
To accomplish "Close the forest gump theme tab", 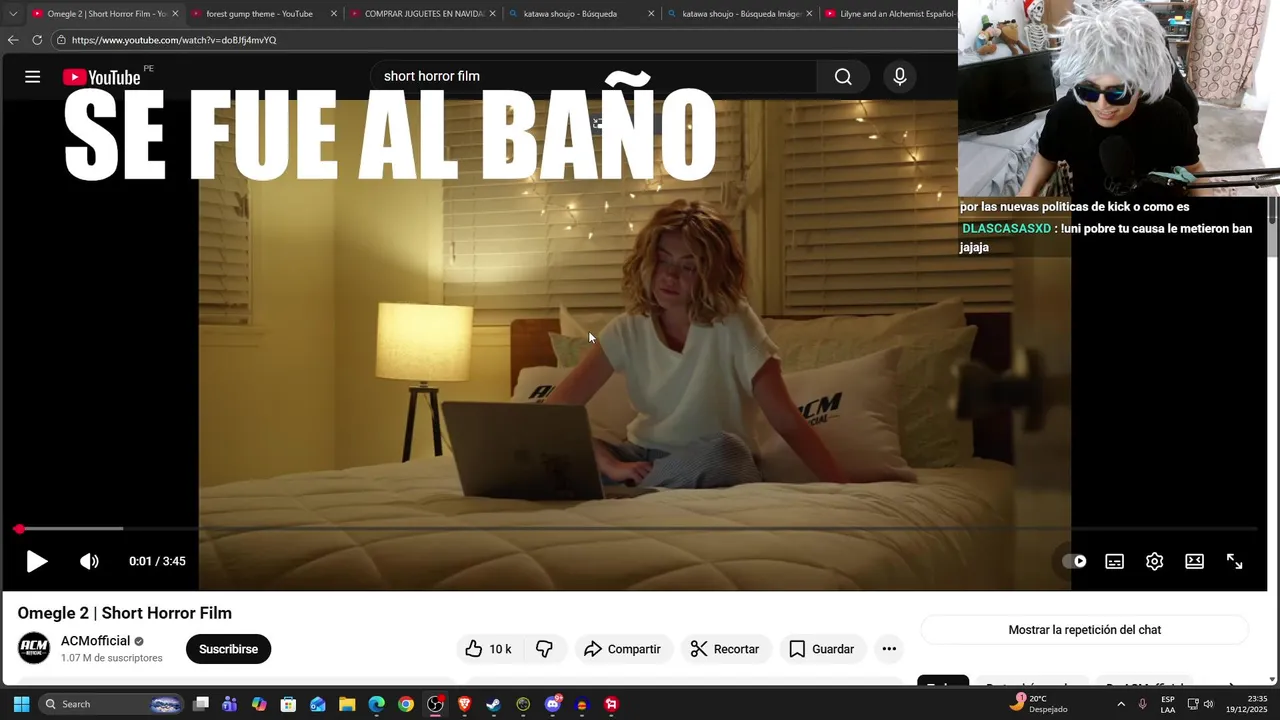I will click(334, 14).
